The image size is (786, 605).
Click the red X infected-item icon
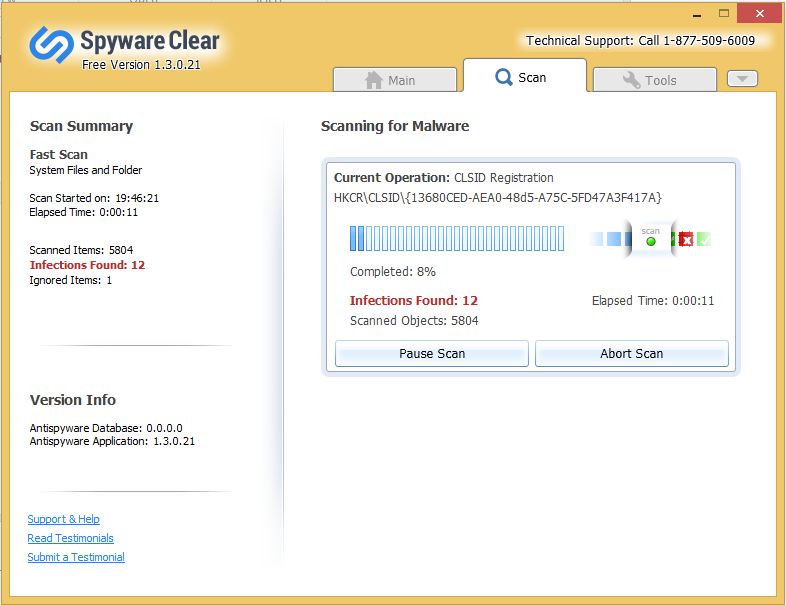[x=686, y=240]
